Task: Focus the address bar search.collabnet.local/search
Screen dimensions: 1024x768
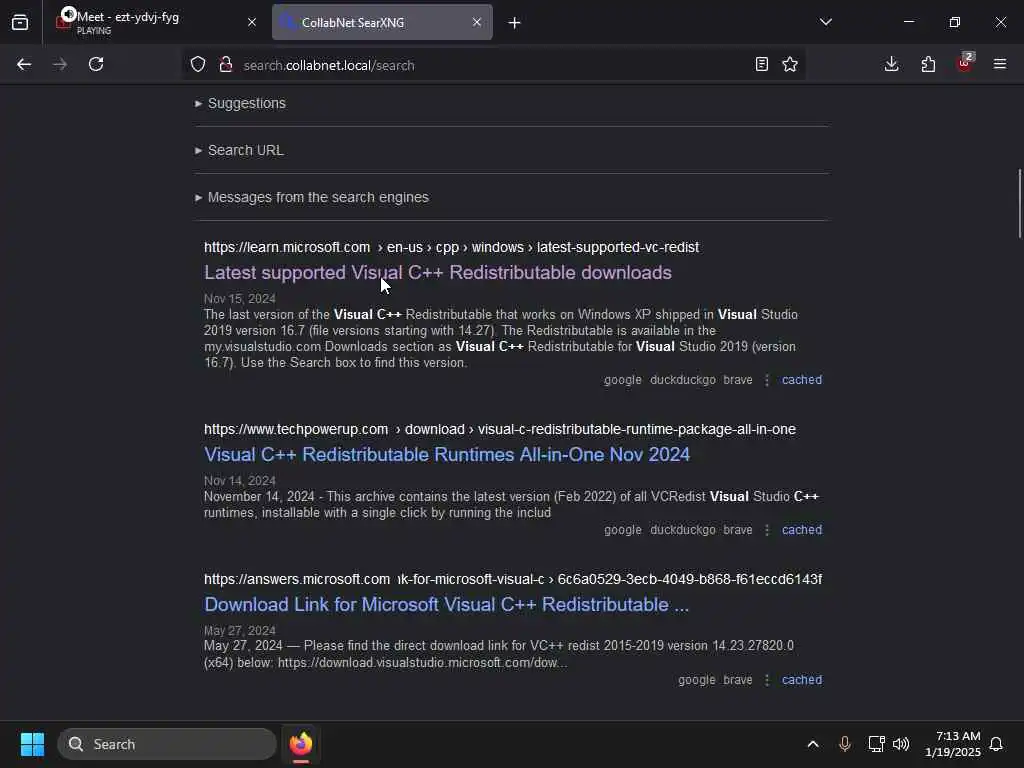Action: pos(496,65)
